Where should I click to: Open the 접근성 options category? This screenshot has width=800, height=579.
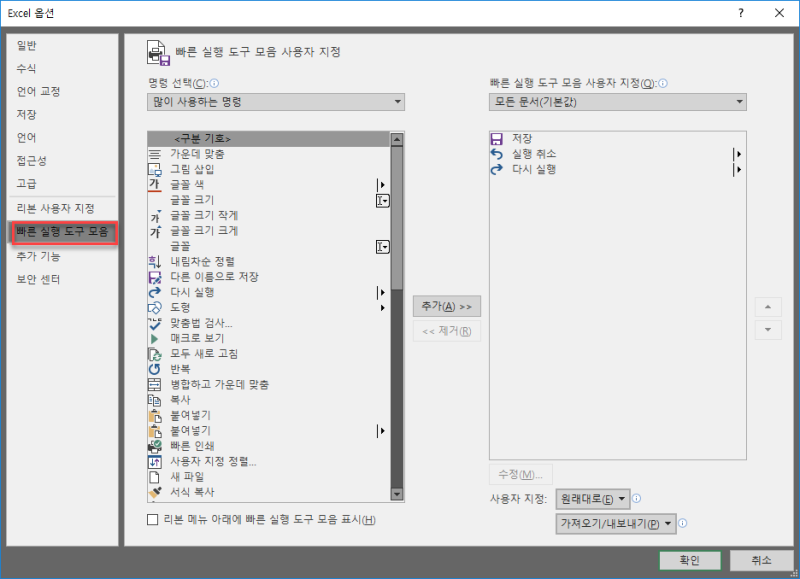33,161
